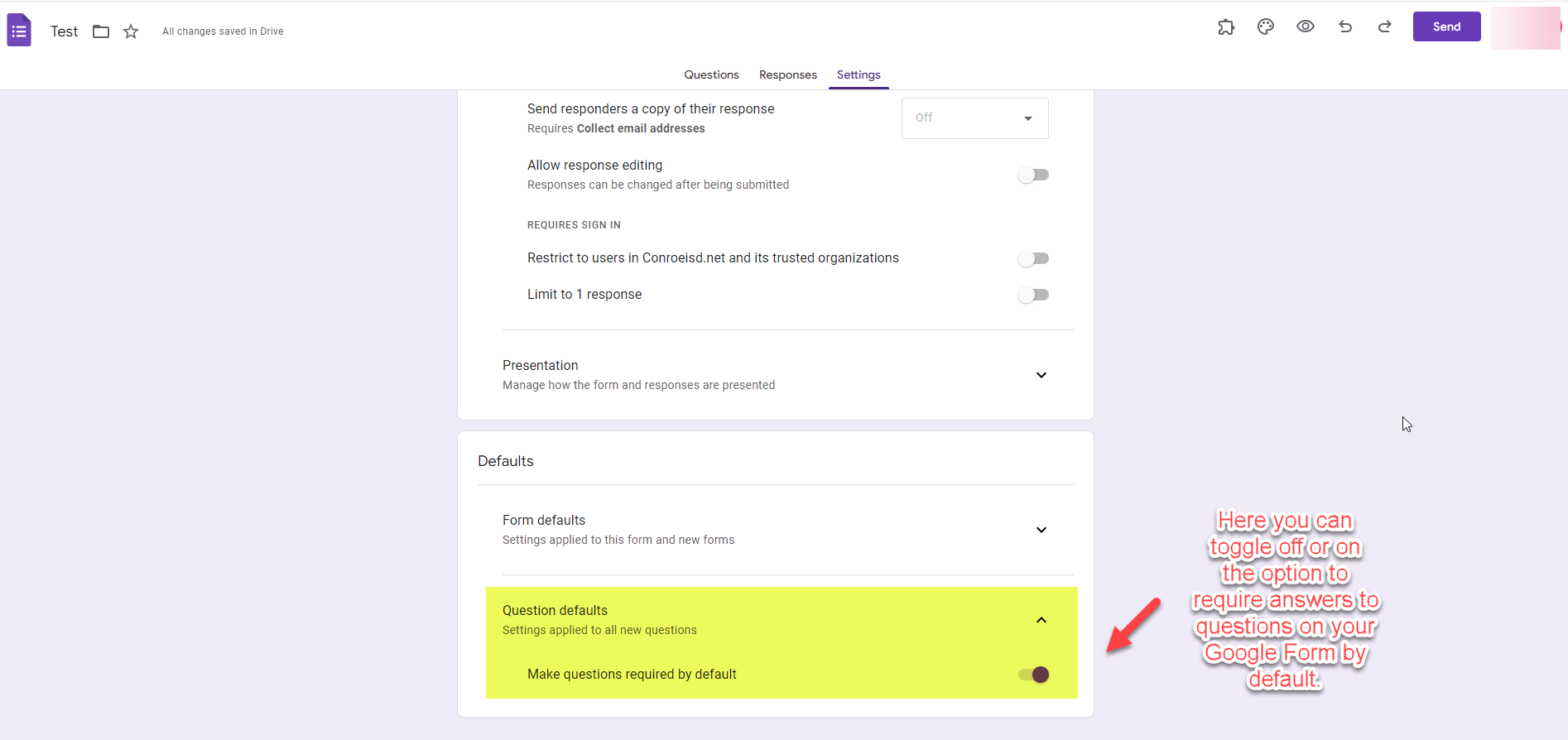Open the Send responders copy dropdown
This screenshot has width=1568, height=740.
974,118
